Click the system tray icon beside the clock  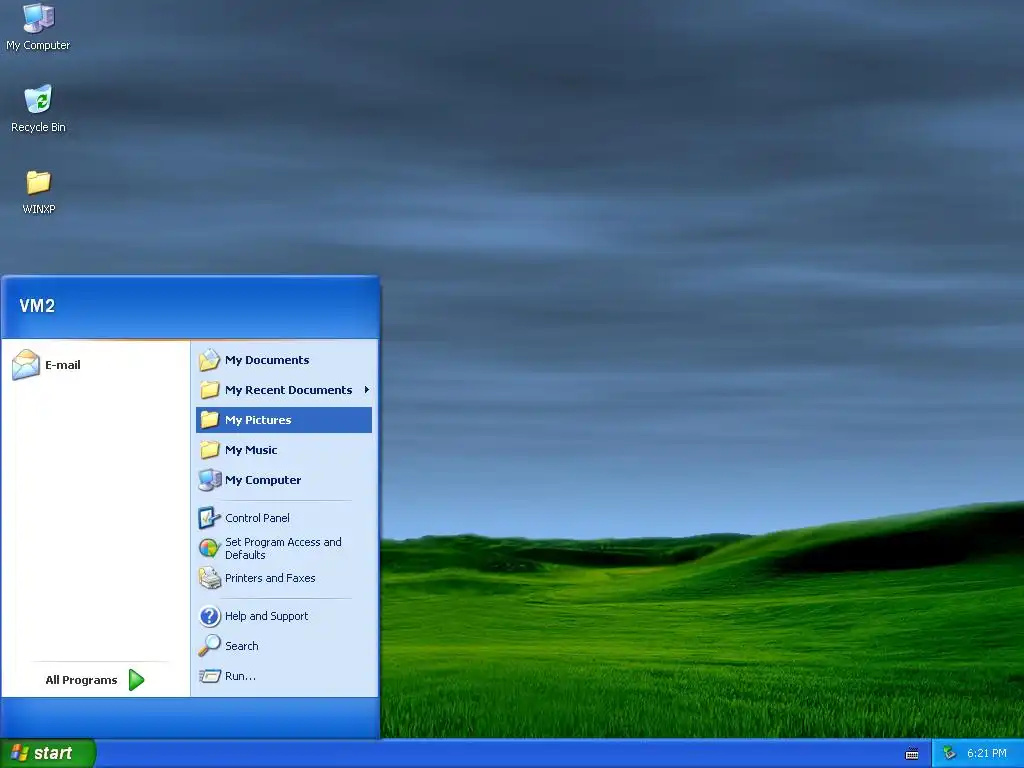coord(950,754)
